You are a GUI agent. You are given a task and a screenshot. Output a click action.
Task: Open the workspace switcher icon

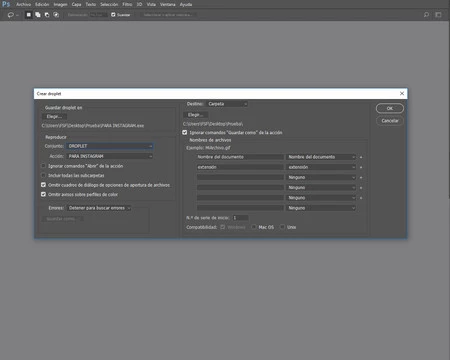coord(438,15)
